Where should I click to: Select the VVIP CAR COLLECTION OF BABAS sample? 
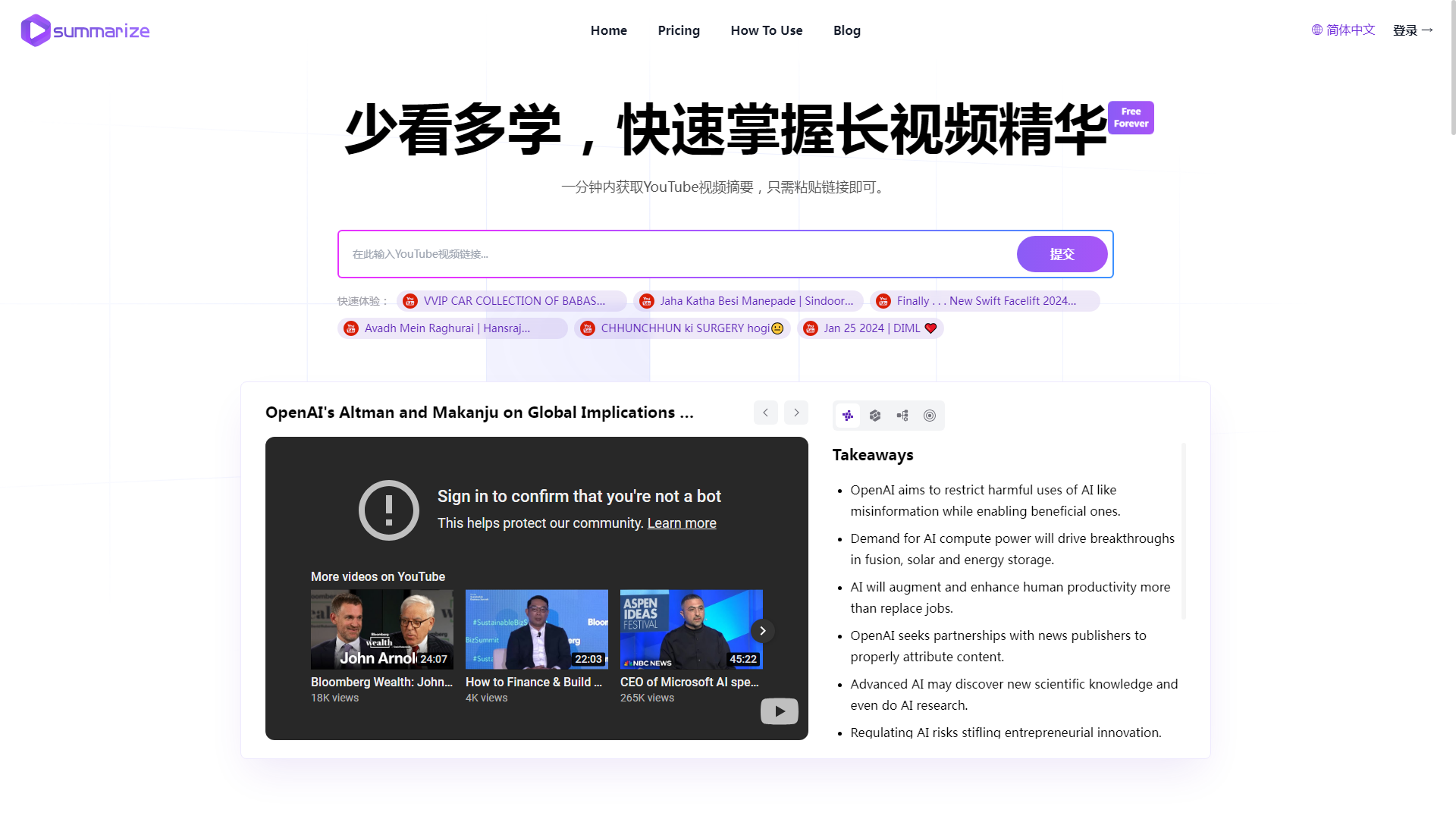point(512,301)
